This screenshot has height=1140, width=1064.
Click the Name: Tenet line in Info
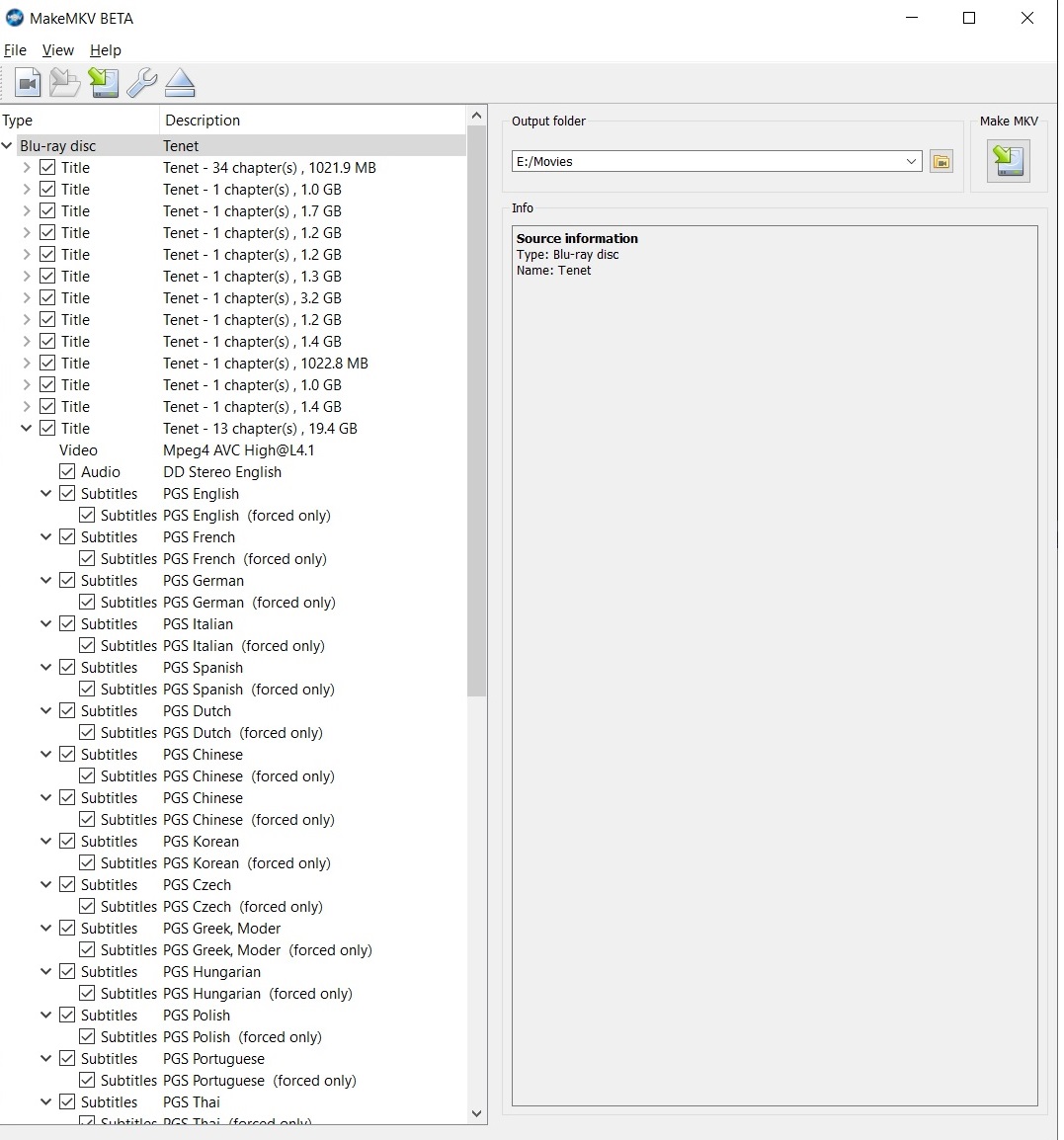click(553, 271)
